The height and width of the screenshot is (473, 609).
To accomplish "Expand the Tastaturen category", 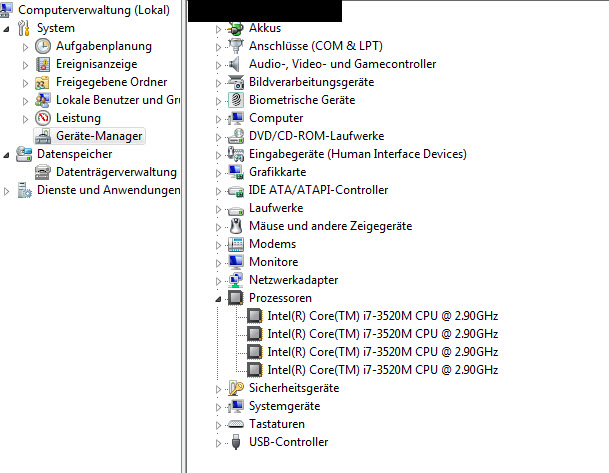I will click(x=218, y=425).
